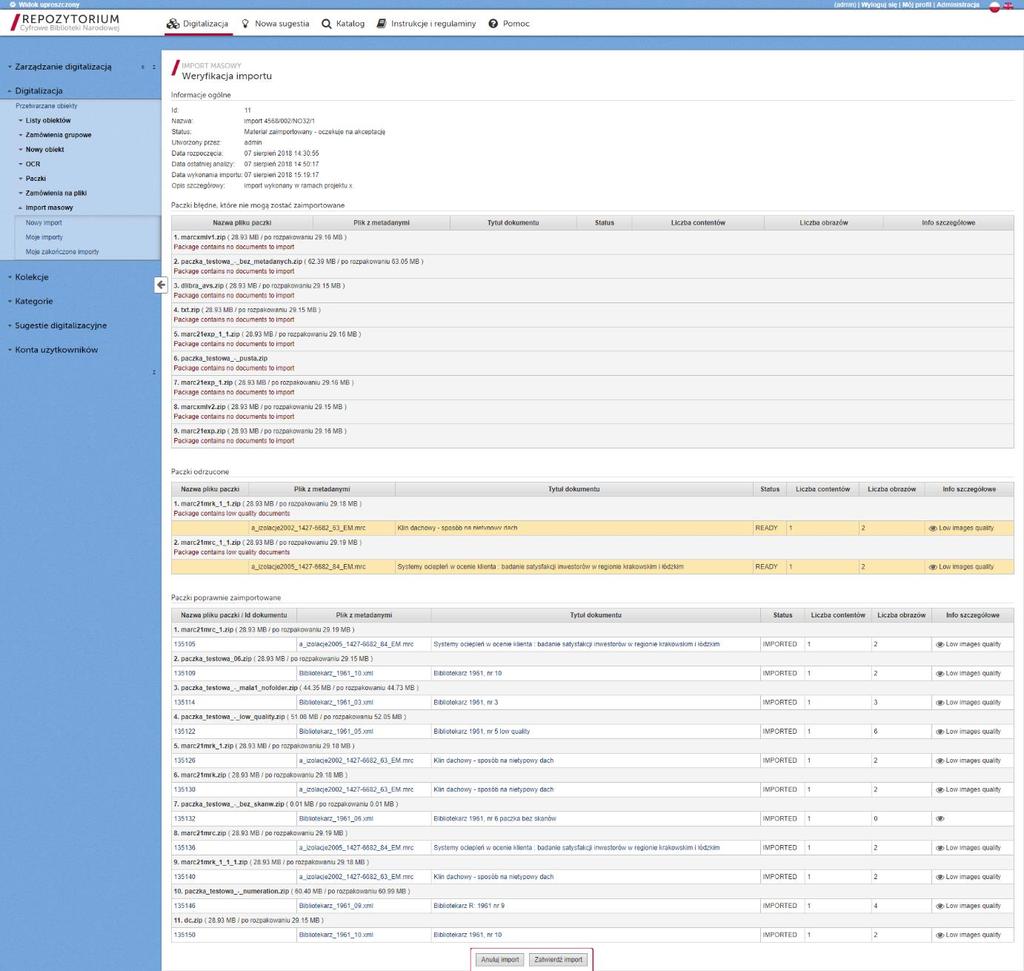Click eye icon for document 135146

pyautogui.click(x=940, y=906)
